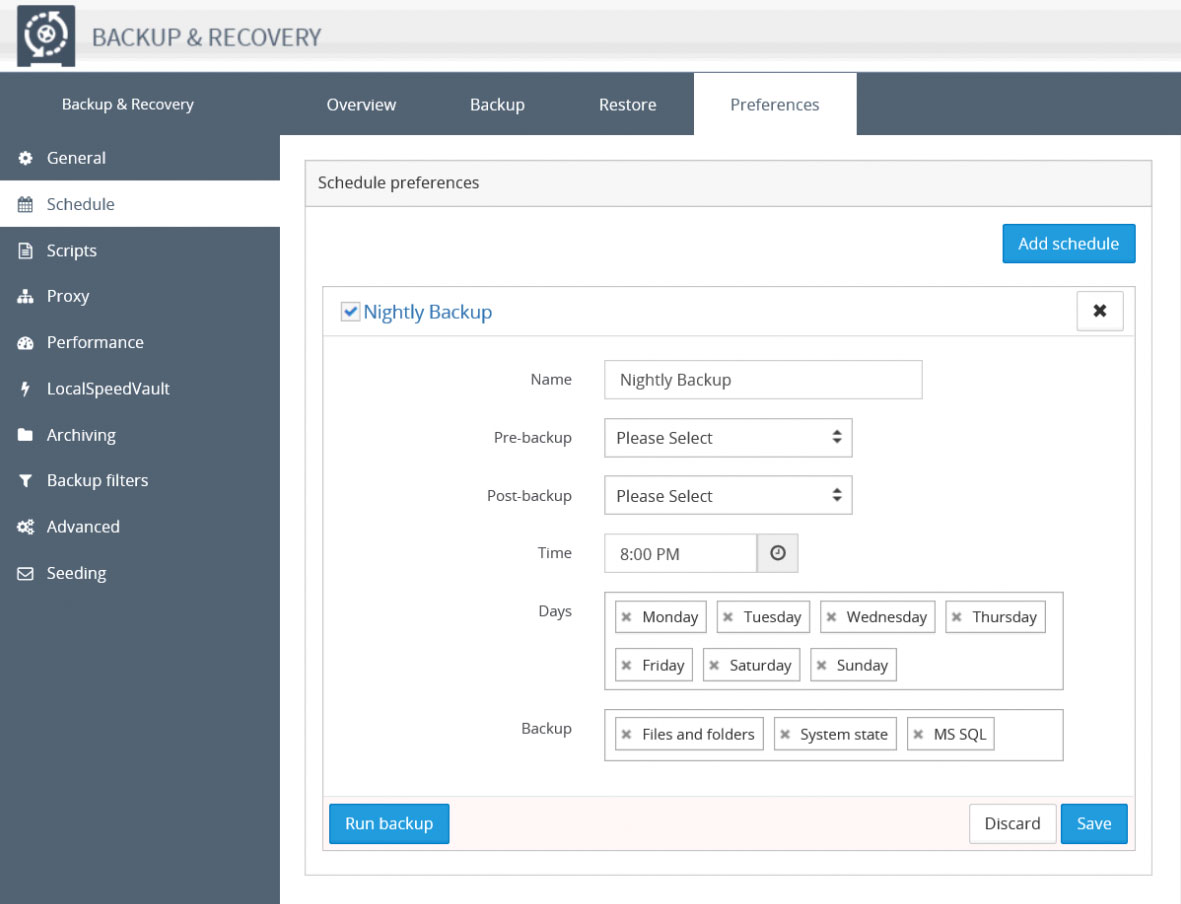Open Proxy settings via network icon
The height and width of the screenshot is (904, 1181).
pos(28,296)
